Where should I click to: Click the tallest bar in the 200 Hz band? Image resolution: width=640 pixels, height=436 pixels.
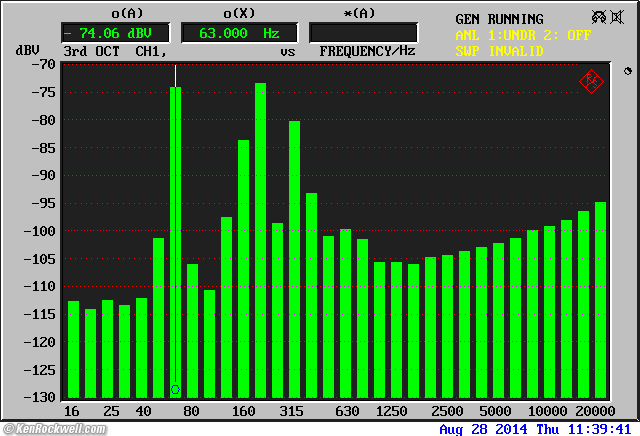point(260,240)
